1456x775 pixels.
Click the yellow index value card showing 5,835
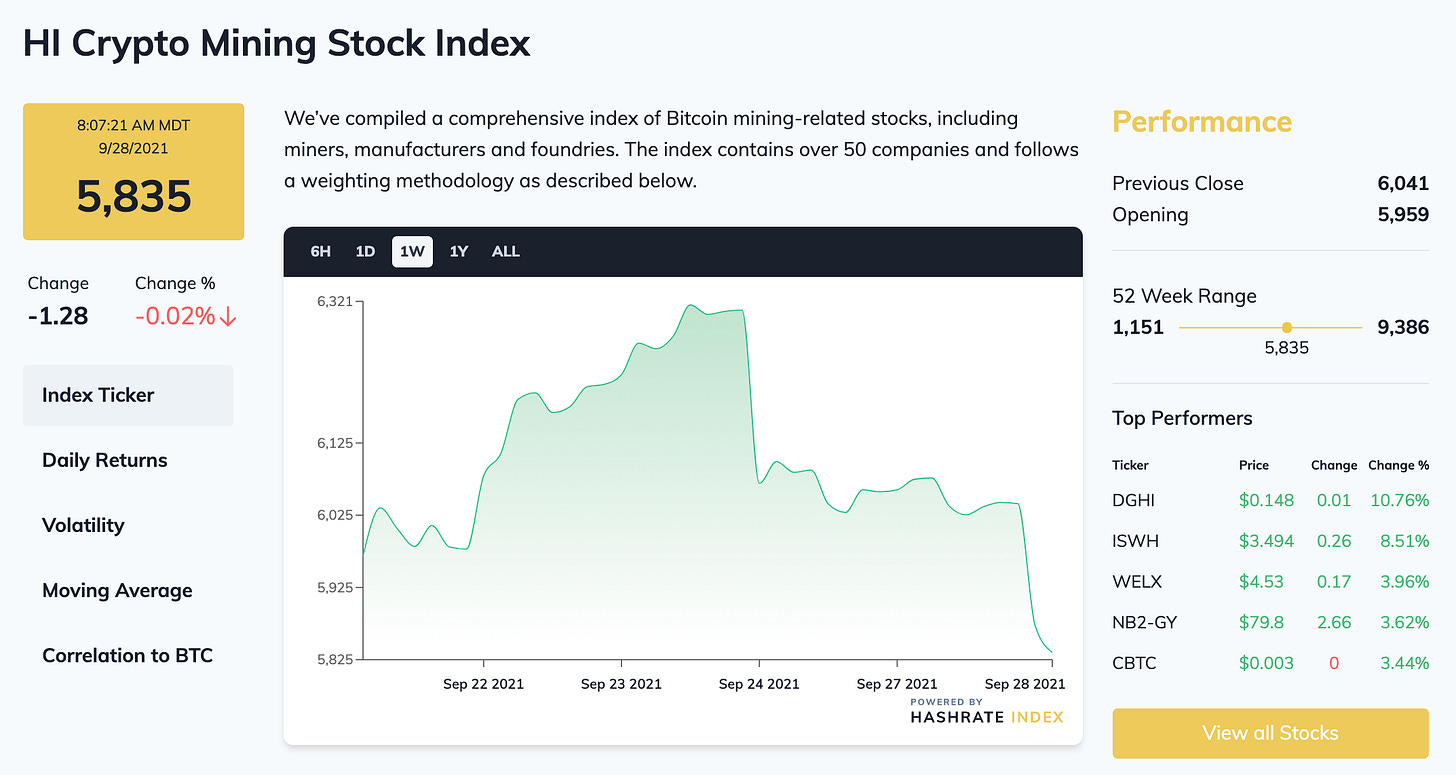[x=133, y=172]
